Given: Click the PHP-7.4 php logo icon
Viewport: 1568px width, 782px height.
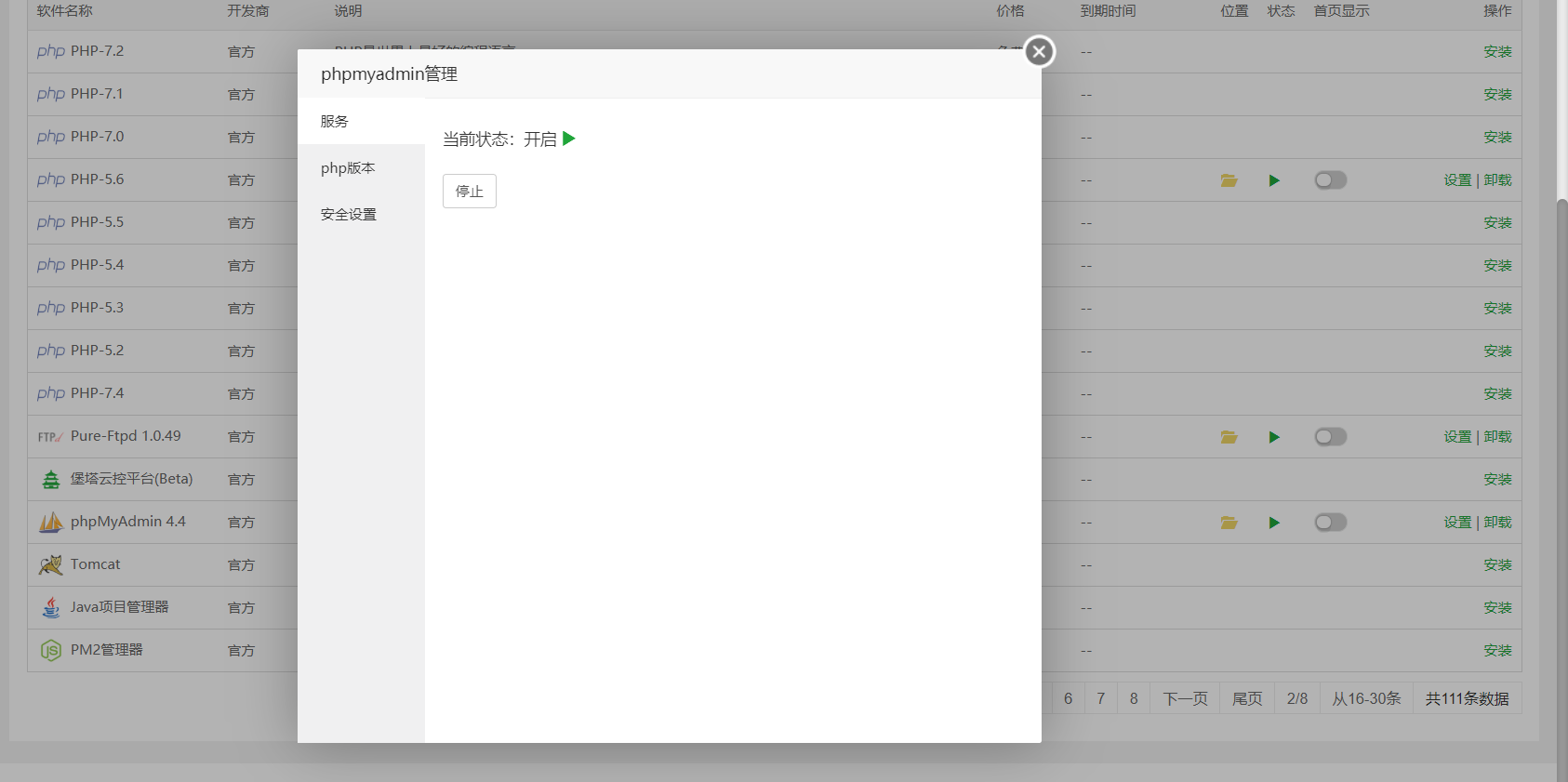Looking at the screenshot, I should click(x=51, y=393).
